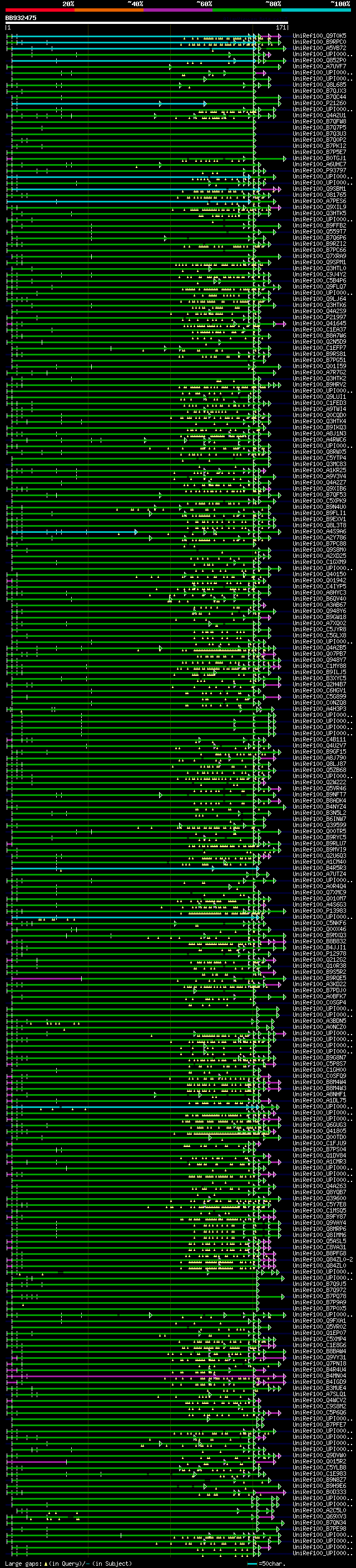The height and width of the screenshot is (1568, 356).
Task: Click on UniRef100_C1MY88
Action: (319, 666)
